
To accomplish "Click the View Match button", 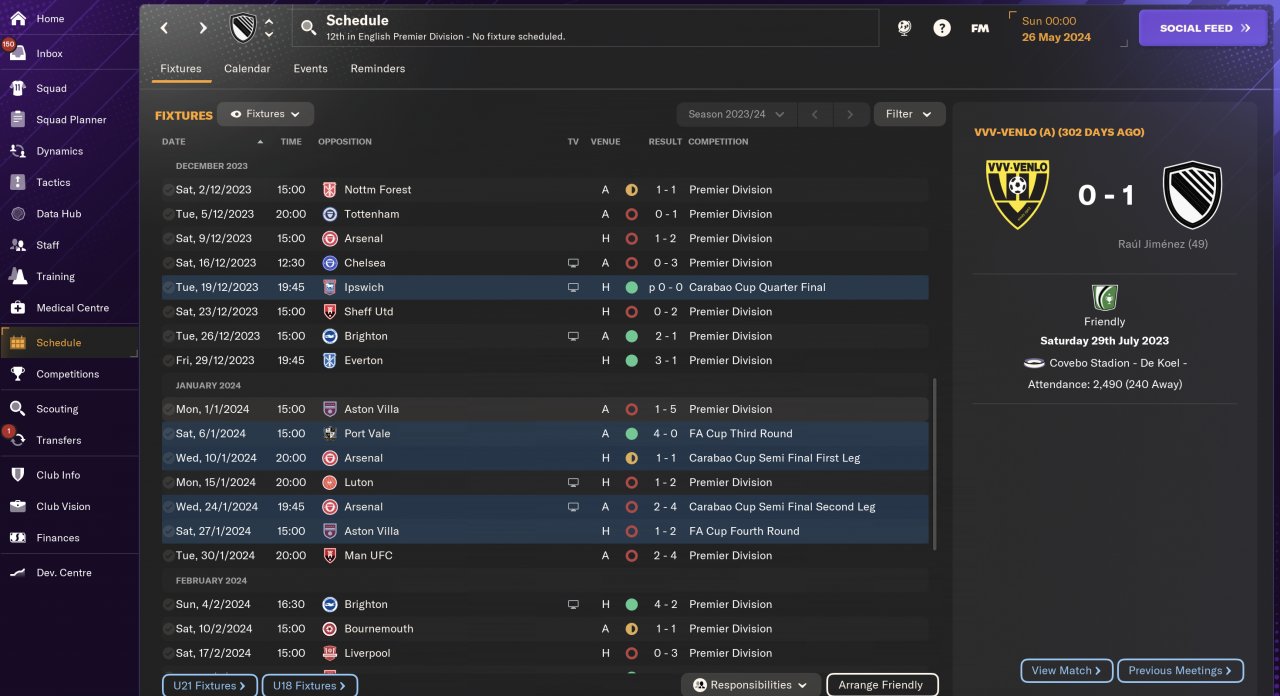I will point(1067,671).
